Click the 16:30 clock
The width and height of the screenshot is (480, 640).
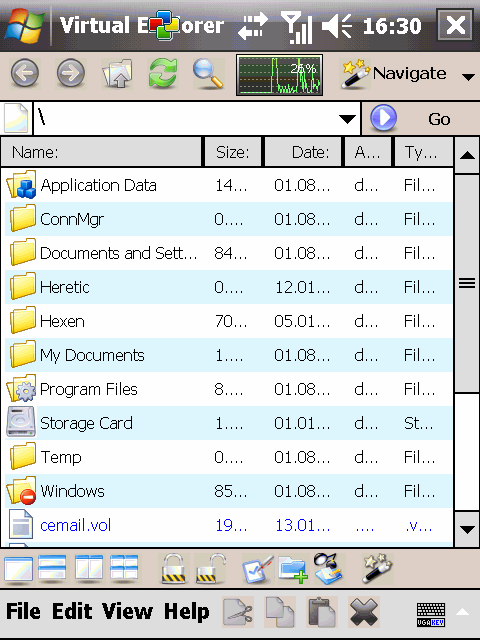point(392,26)
